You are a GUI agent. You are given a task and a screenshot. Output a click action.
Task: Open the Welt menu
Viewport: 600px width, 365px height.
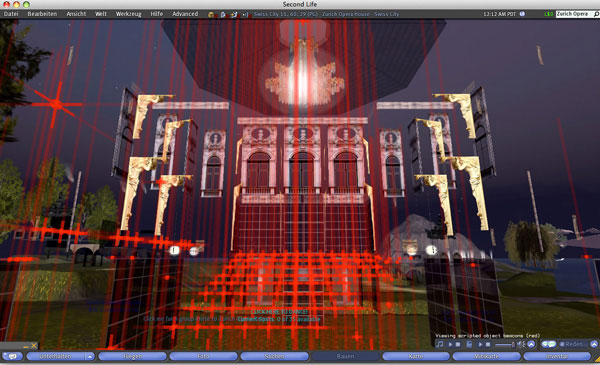(101, 14)
